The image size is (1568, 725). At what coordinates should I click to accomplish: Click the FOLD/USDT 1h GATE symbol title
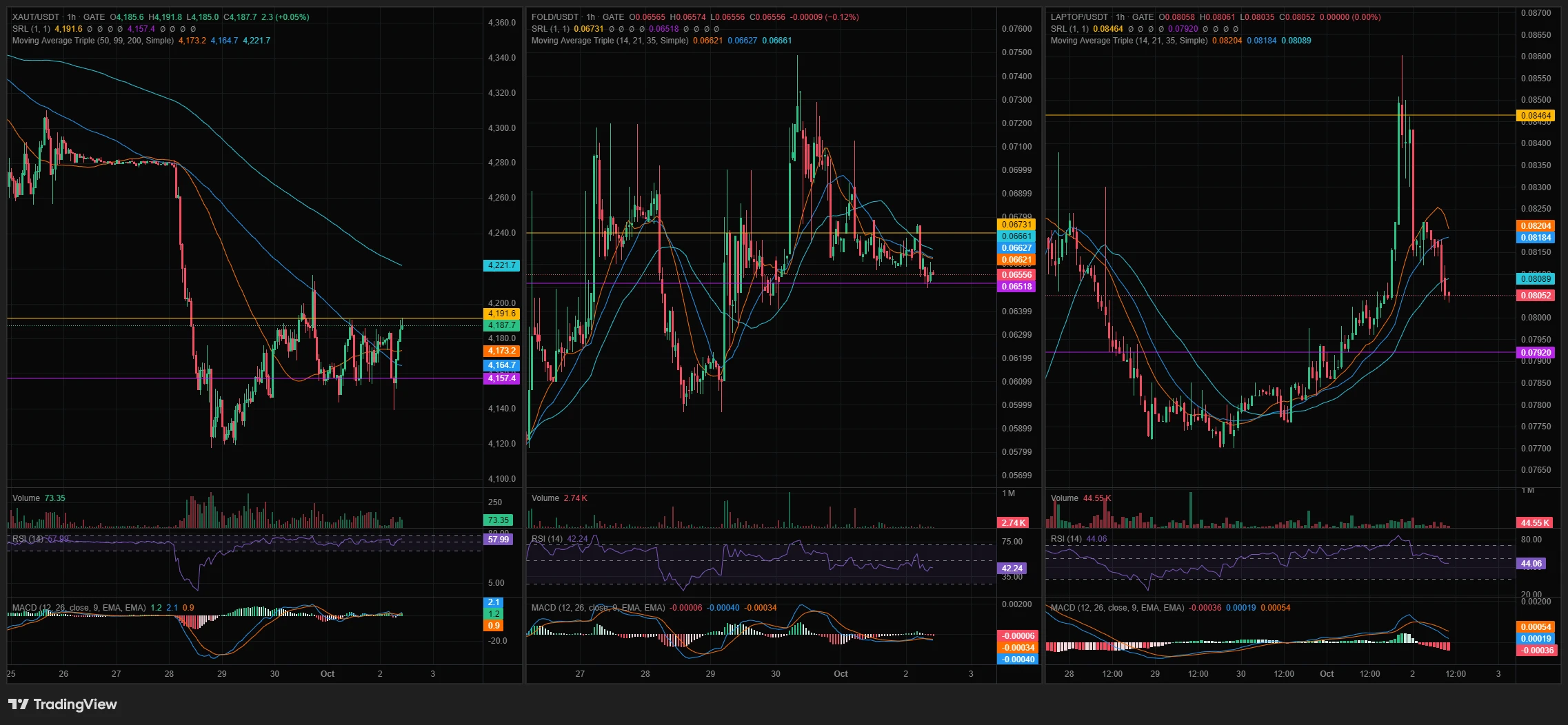click(578, 17)
